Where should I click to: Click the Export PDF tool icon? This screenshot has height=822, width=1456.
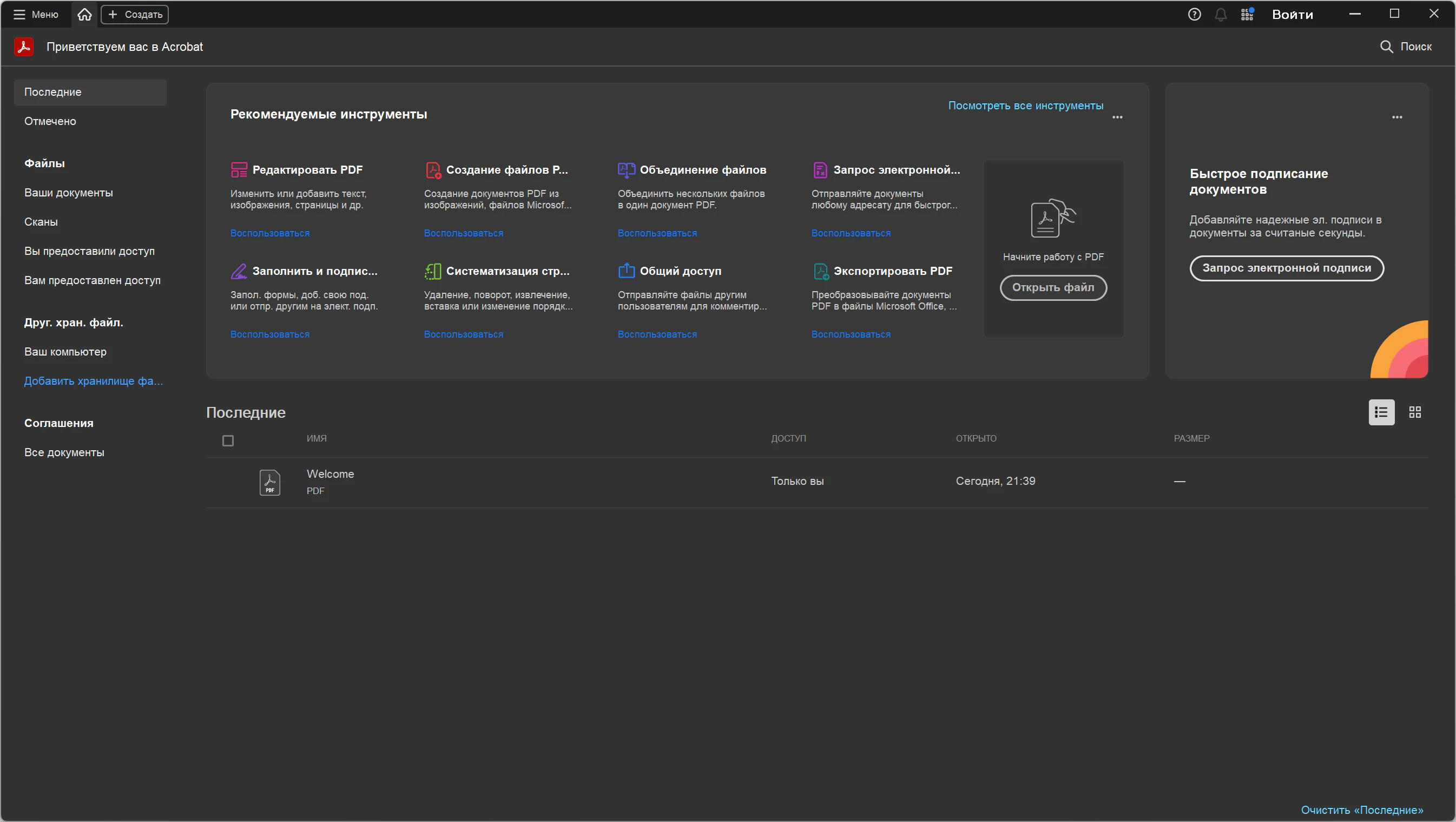821,271
